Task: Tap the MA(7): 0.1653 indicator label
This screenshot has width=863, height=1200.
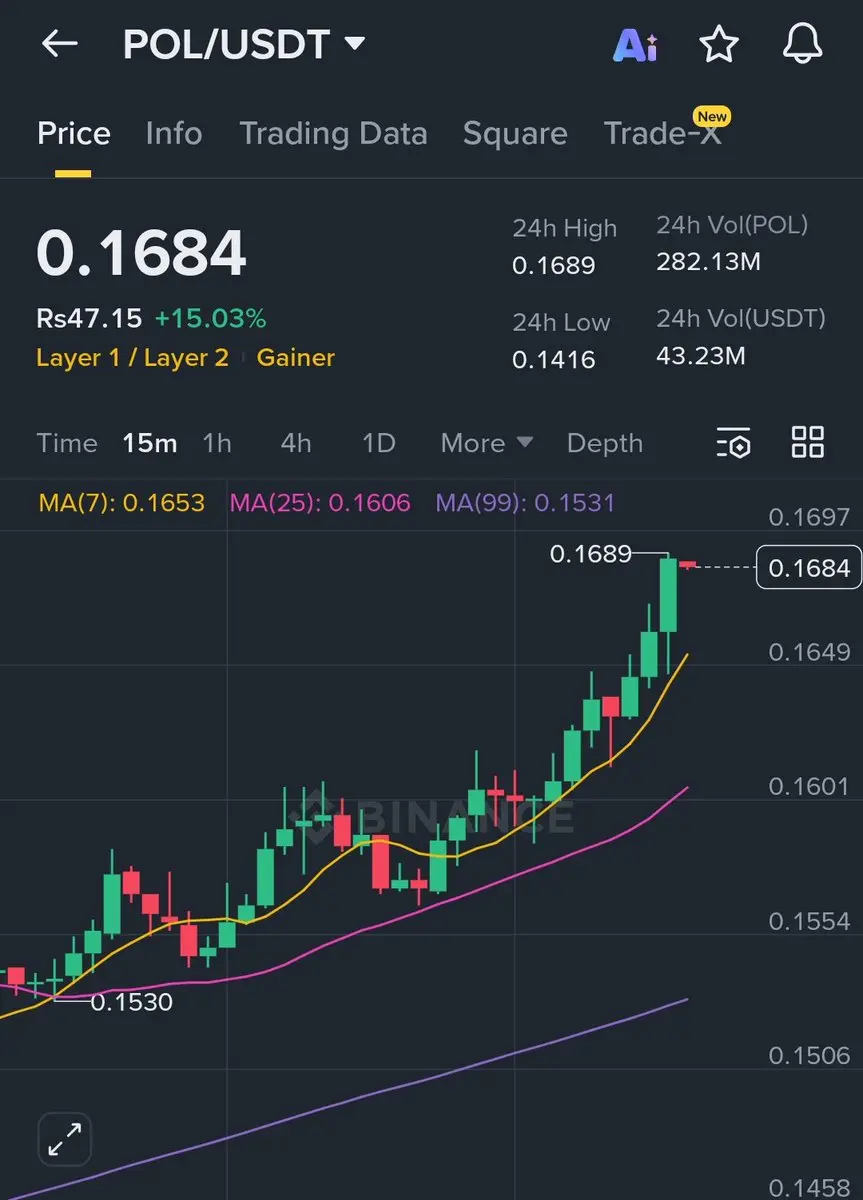Action: click(x=121, y=503)
